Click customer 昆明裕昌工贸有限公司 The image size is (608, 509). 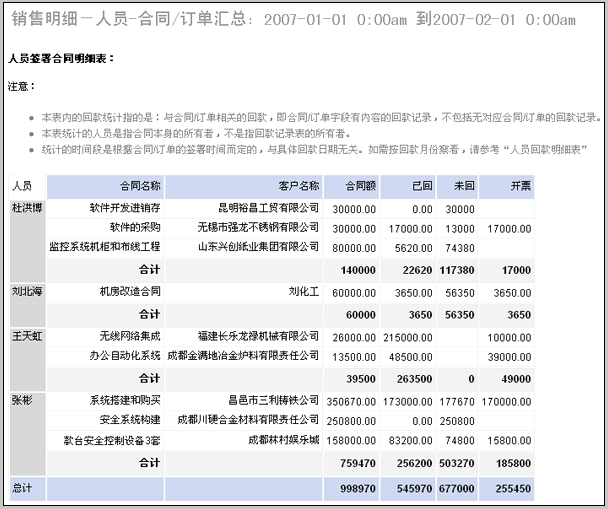point(268,208)
